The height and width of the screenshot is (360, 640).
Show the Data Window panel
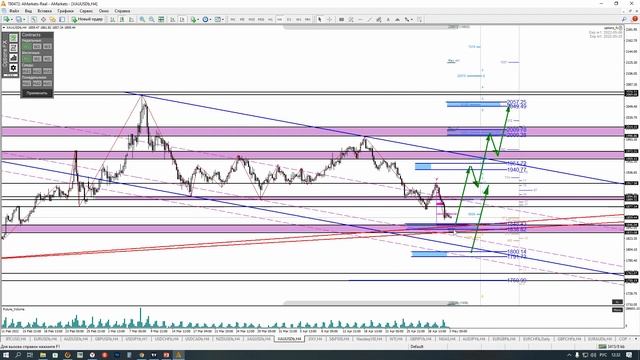point(43,19)
